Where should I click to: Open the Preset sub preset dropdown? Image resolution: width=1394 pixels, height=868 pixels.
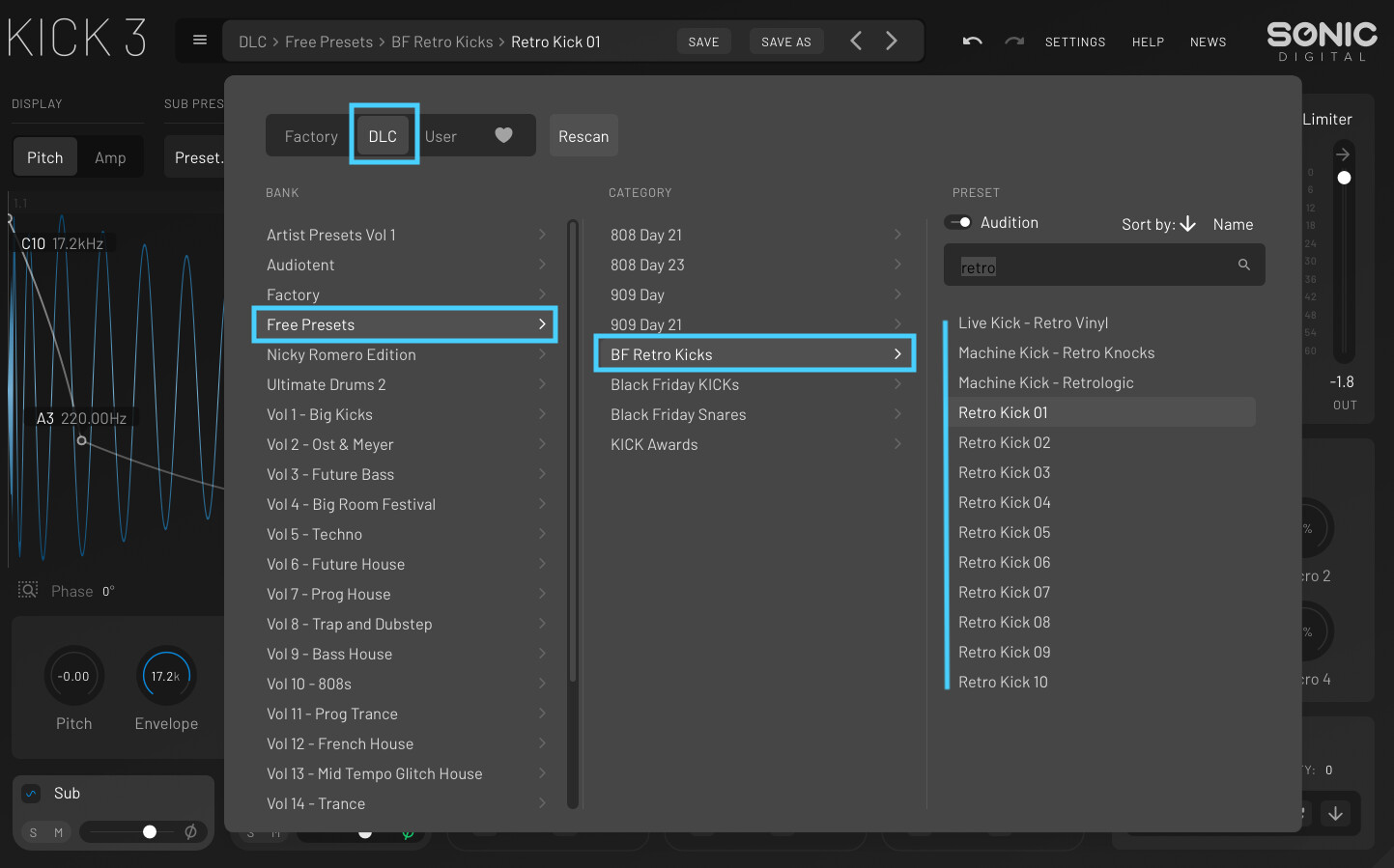(195, 157)
